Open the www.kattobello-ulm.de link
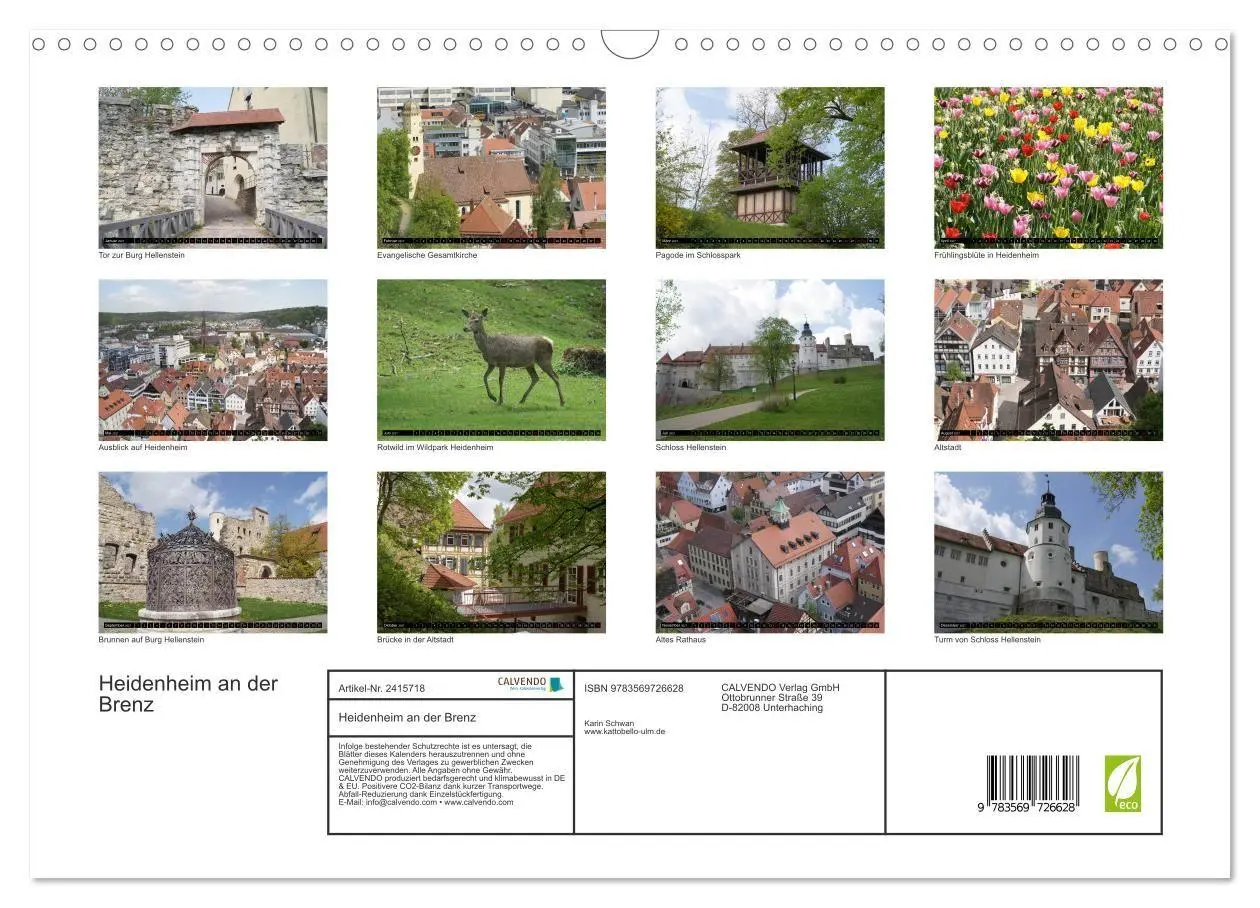 pos(624,732)
